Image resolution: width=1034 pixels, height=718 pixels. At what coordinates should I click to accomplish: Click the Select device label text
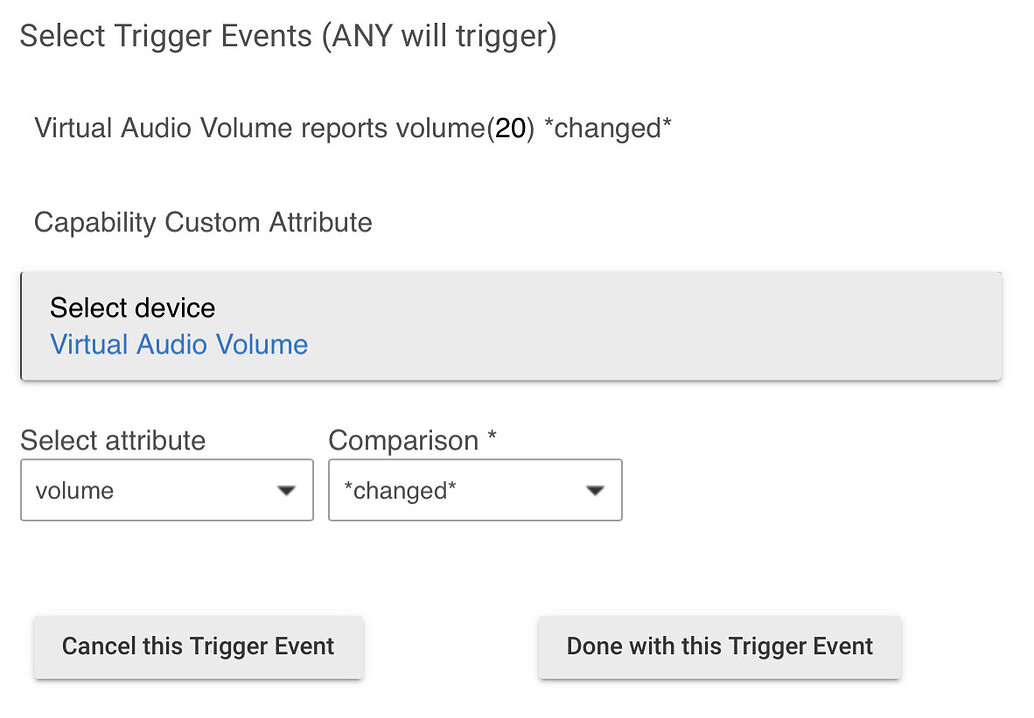pyautogui.click(x=132, y=307)
